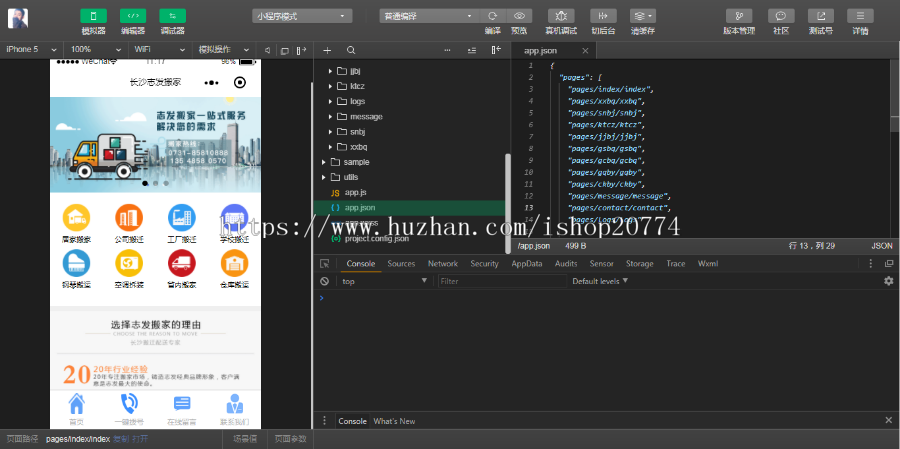900x449 pixels.
Task: Click the copy page path link
Action: pyautogui.click(x=121, y=439)
